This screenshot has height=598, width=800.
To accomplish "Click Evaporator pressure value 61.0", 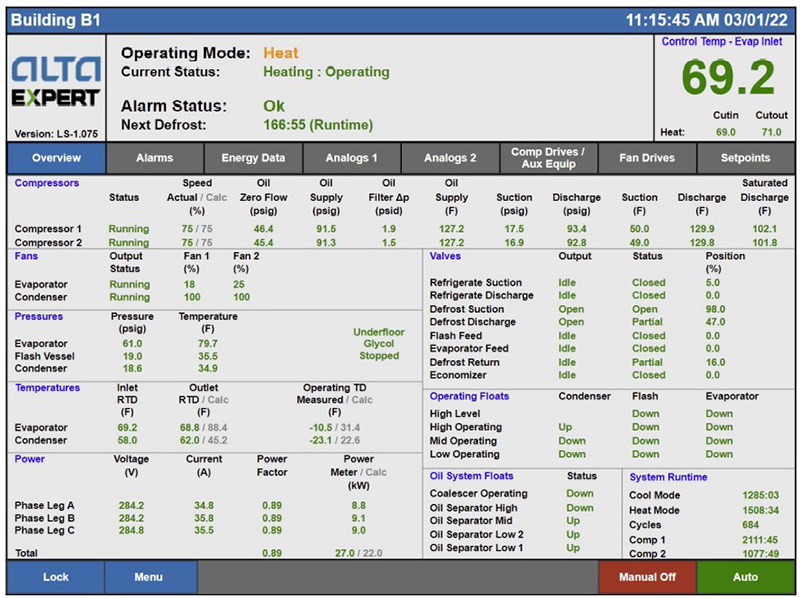I will (x=132, y=343).
